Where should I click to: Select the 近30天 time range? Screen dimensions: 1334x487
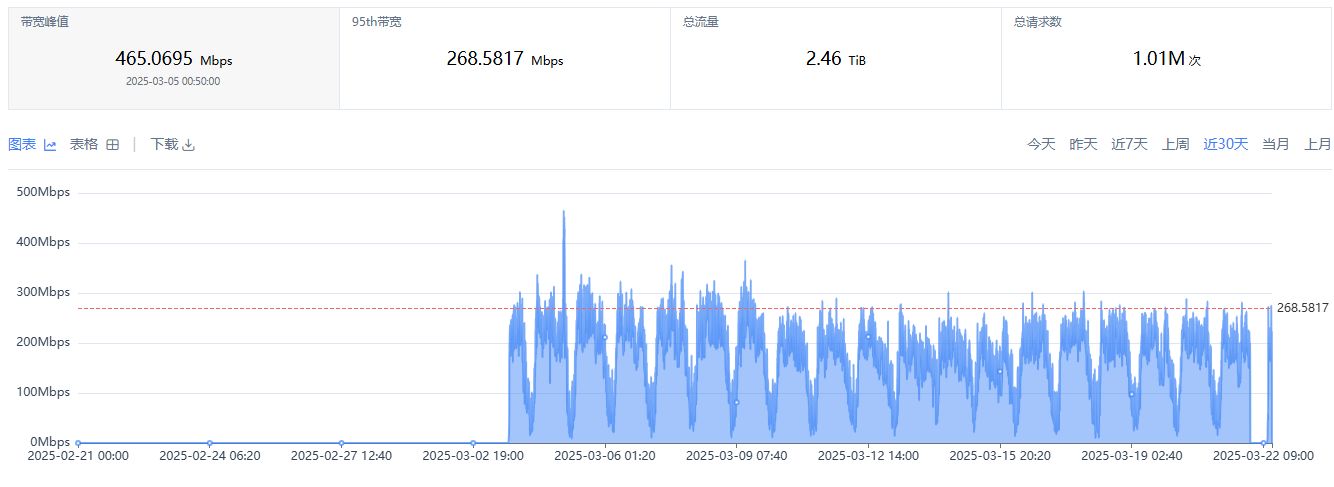(1225, 144)
